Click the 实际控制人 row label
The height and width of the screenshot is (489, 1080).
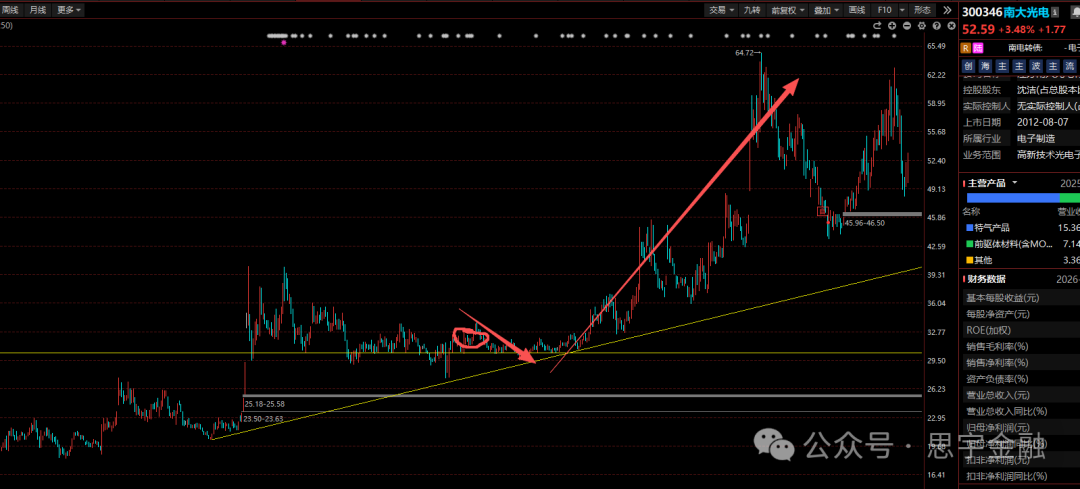coord(986,106)
